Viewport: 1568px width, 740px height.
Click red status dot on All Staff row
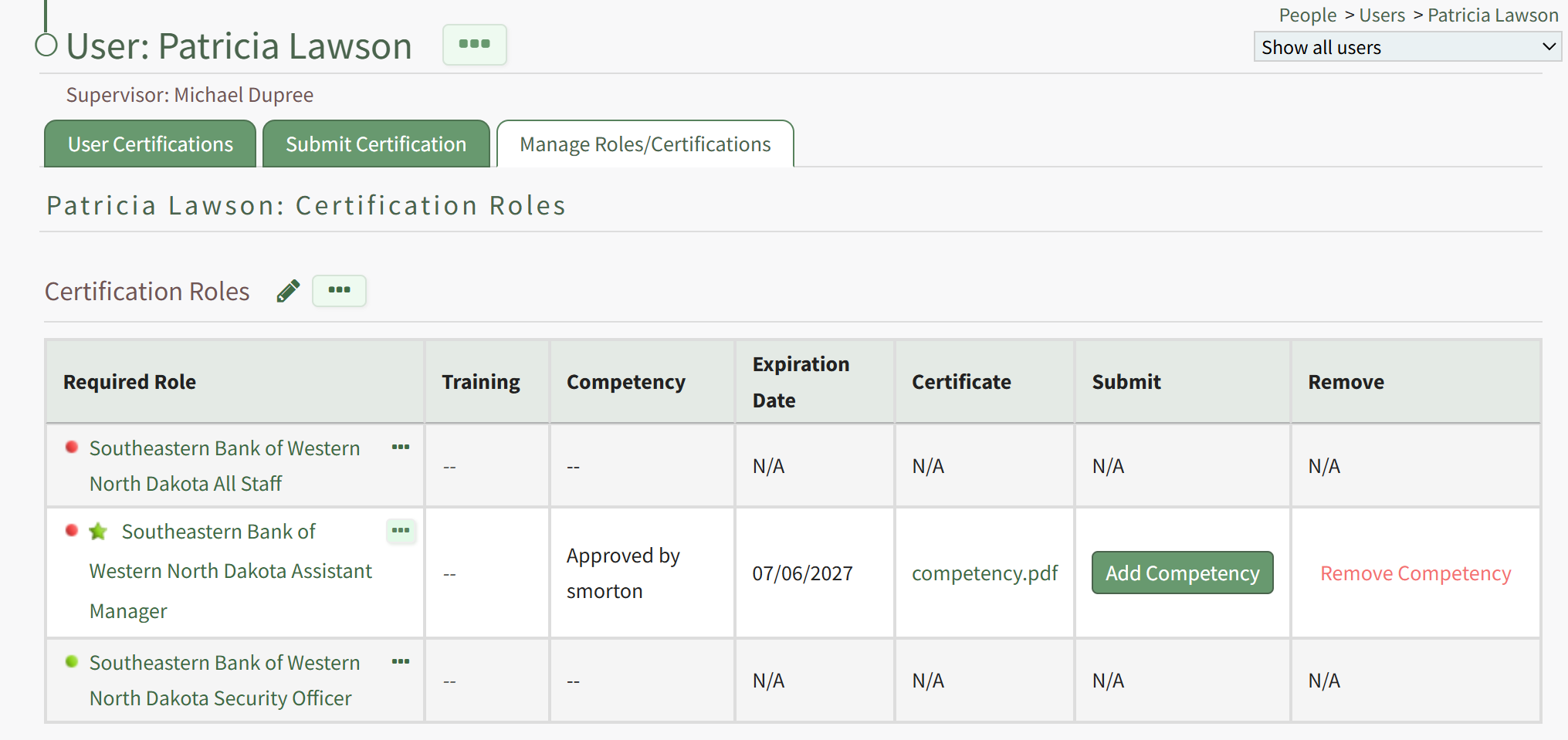coord(72,447)
